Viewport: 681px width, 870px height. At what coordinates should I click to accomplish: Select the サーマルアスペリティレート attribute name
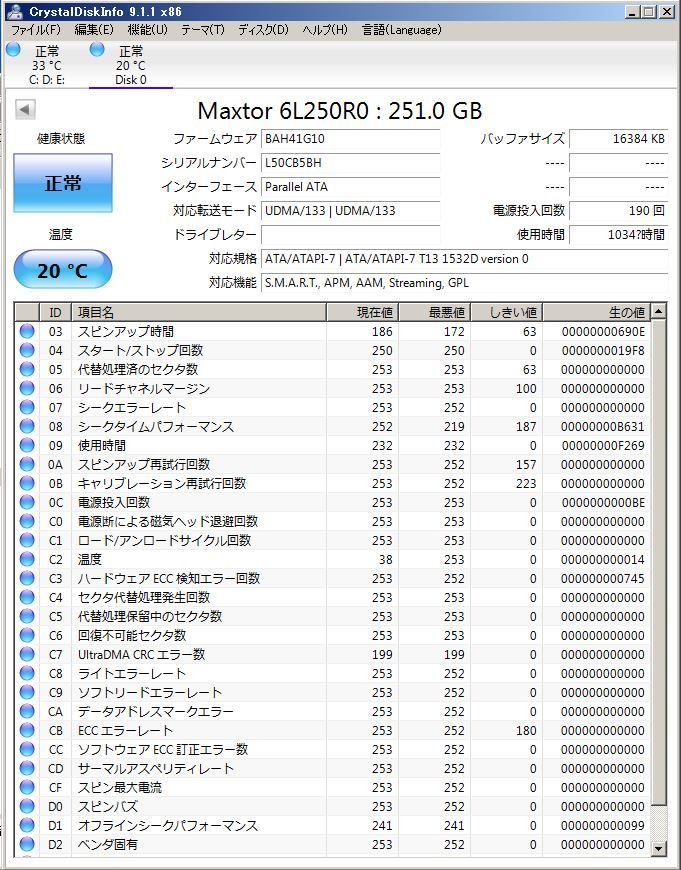pyautogui.click(x=156, y=768)
